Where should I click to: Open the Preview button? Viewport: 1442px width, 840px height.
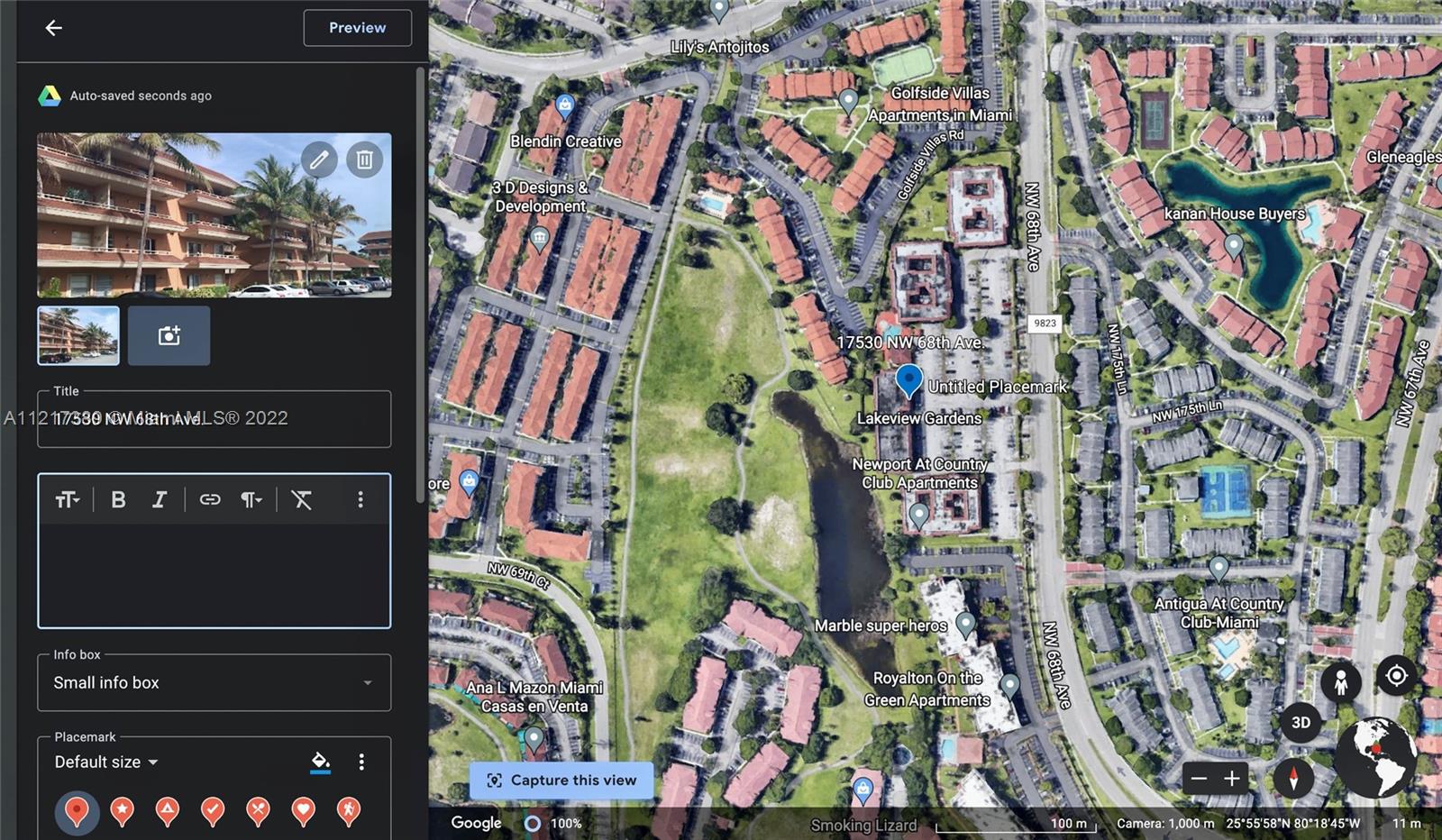[x=357, y=28]
